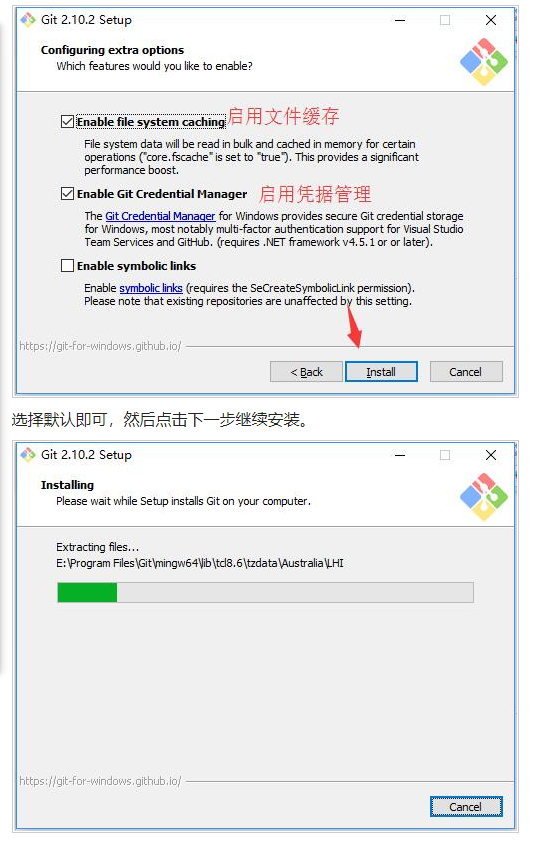Uncheck Enable file system caching
Viewport: 536px width, 841px height.
(x=67, y=122)
